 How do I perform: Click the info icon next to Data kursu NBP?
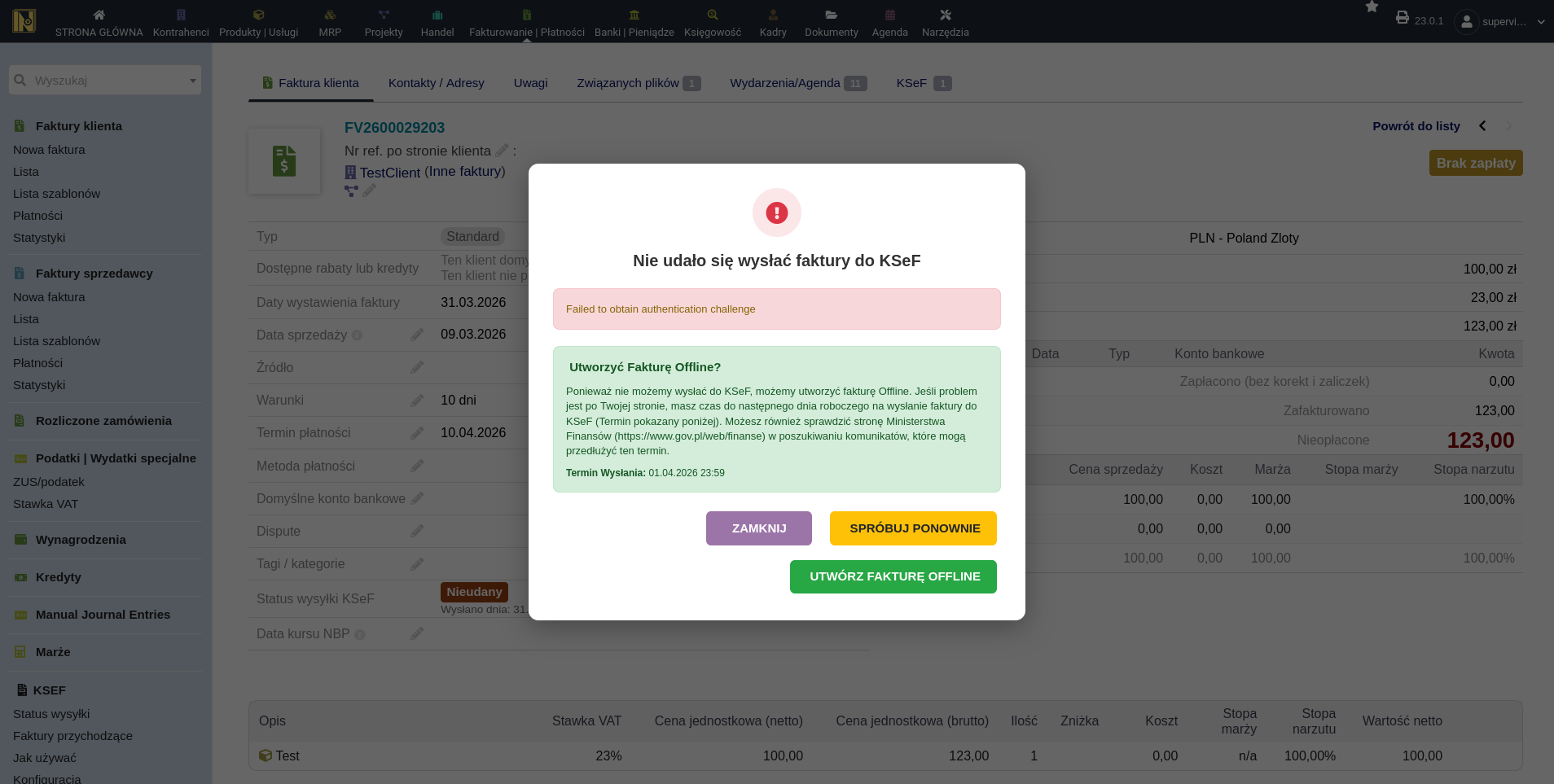tap(360, 635)
